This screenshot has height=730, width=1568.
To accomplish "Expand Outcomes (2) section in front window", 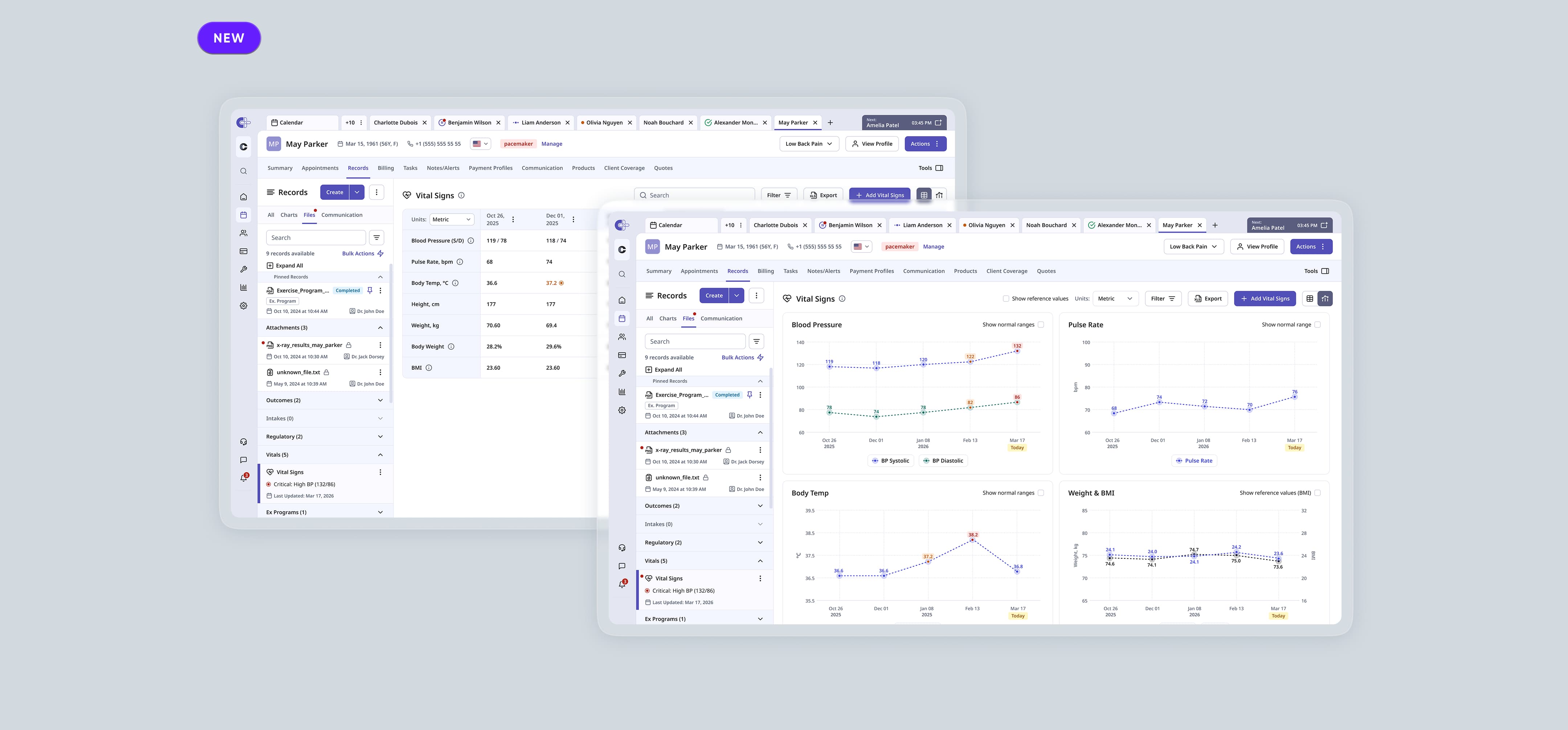I will tap(760, 506).
